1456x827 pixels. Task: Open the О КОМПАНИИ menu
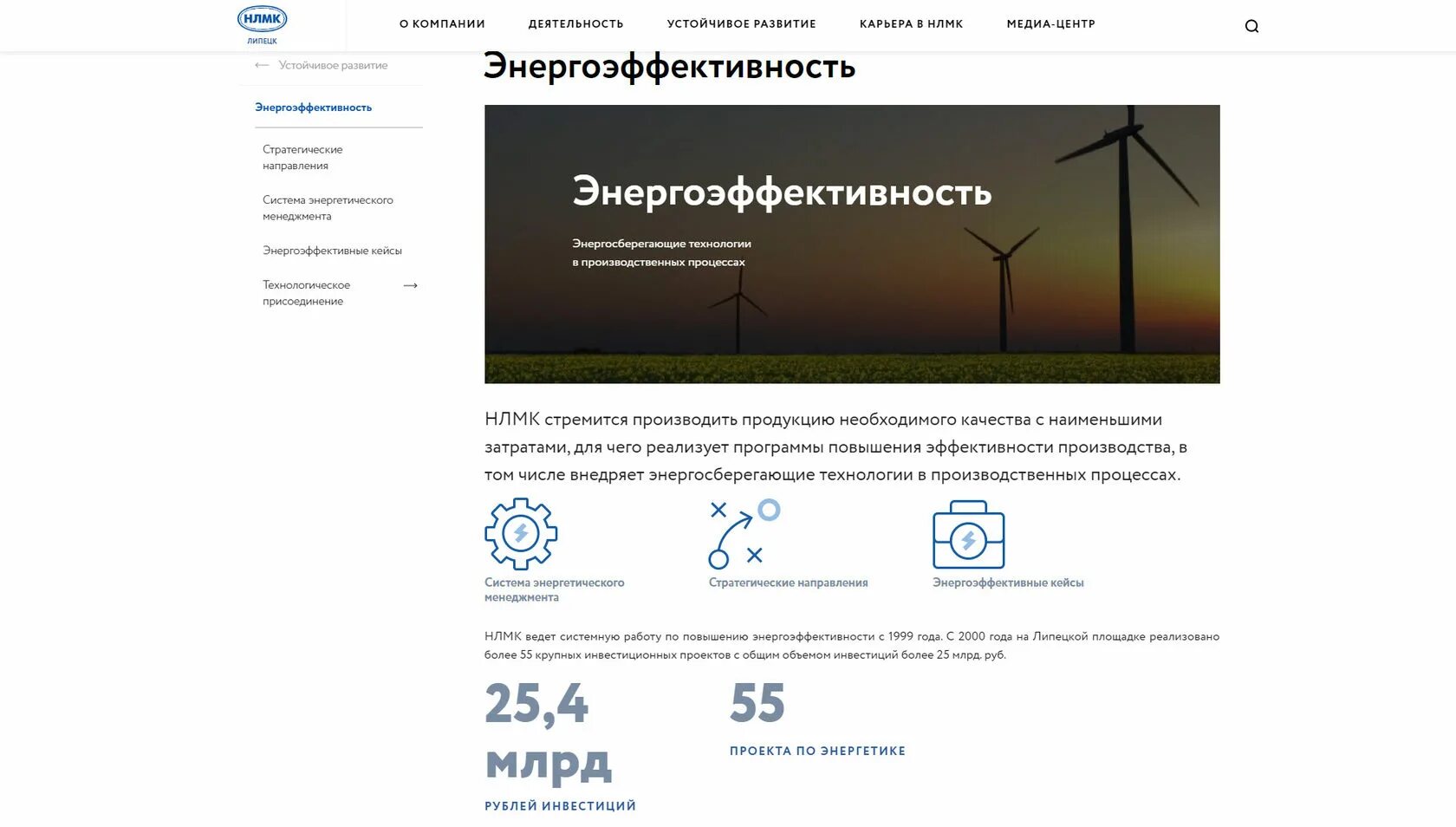442,24
